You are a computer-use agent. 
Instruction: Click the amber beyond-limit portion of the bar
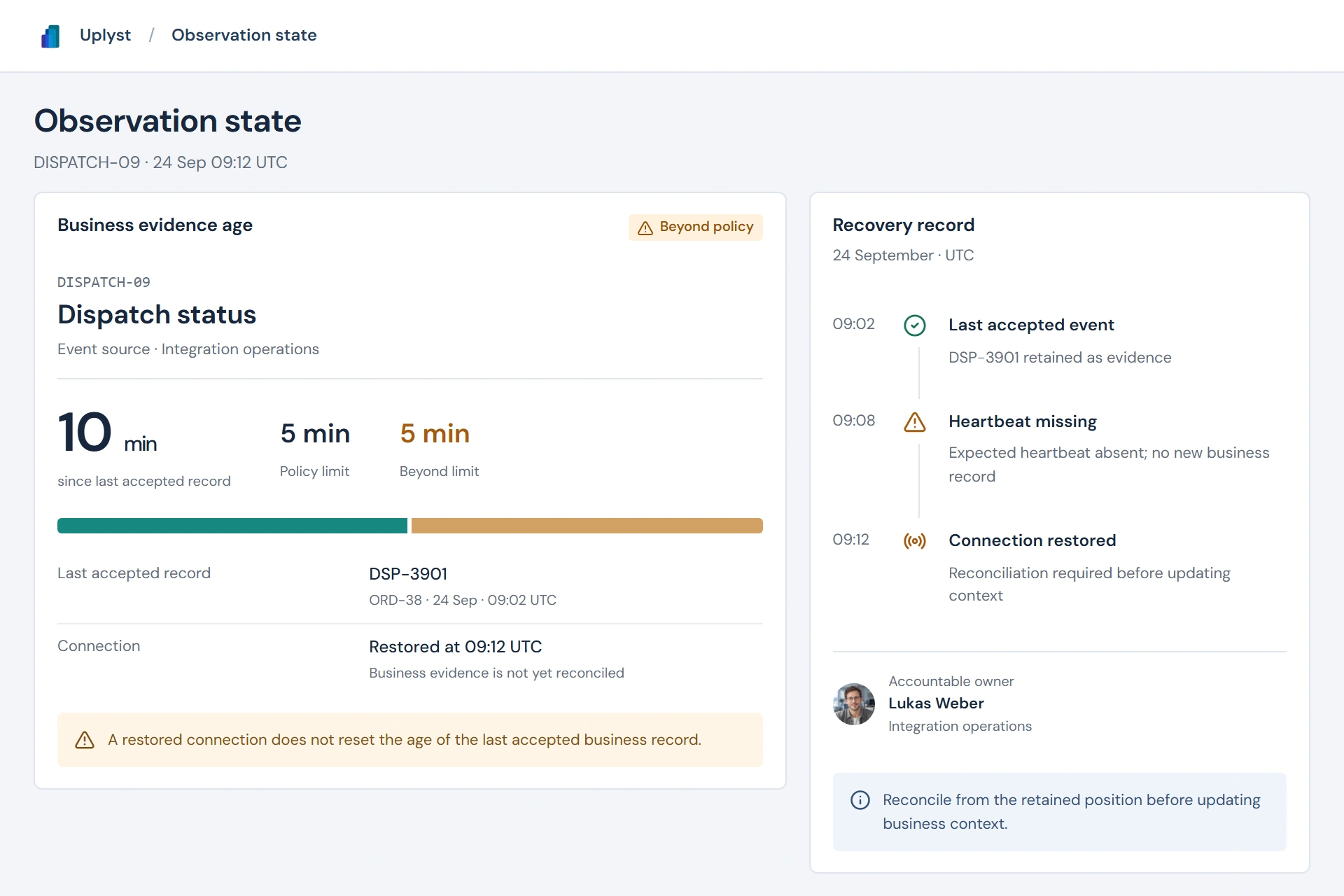[587, 526]
